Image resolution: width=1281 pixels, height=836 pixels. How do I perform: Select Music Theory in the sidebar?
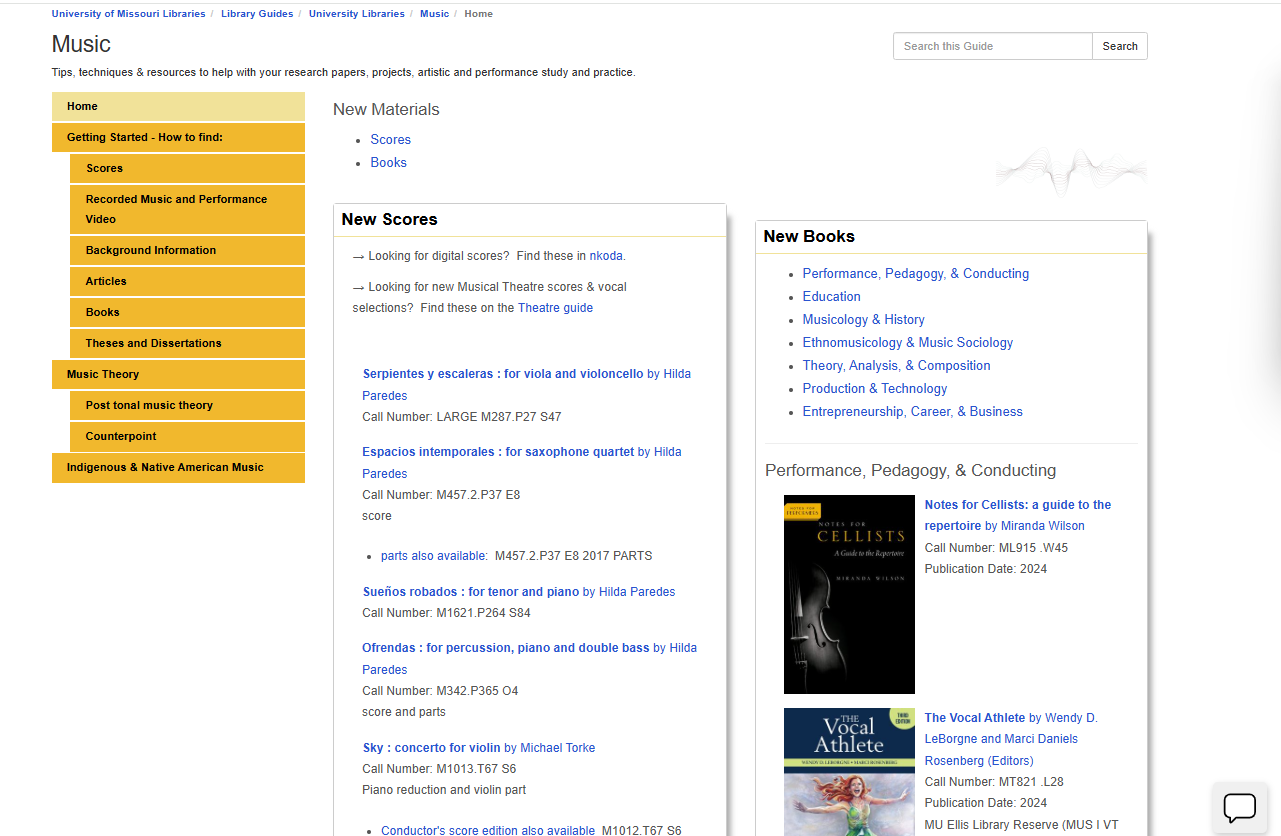[103, 375]
